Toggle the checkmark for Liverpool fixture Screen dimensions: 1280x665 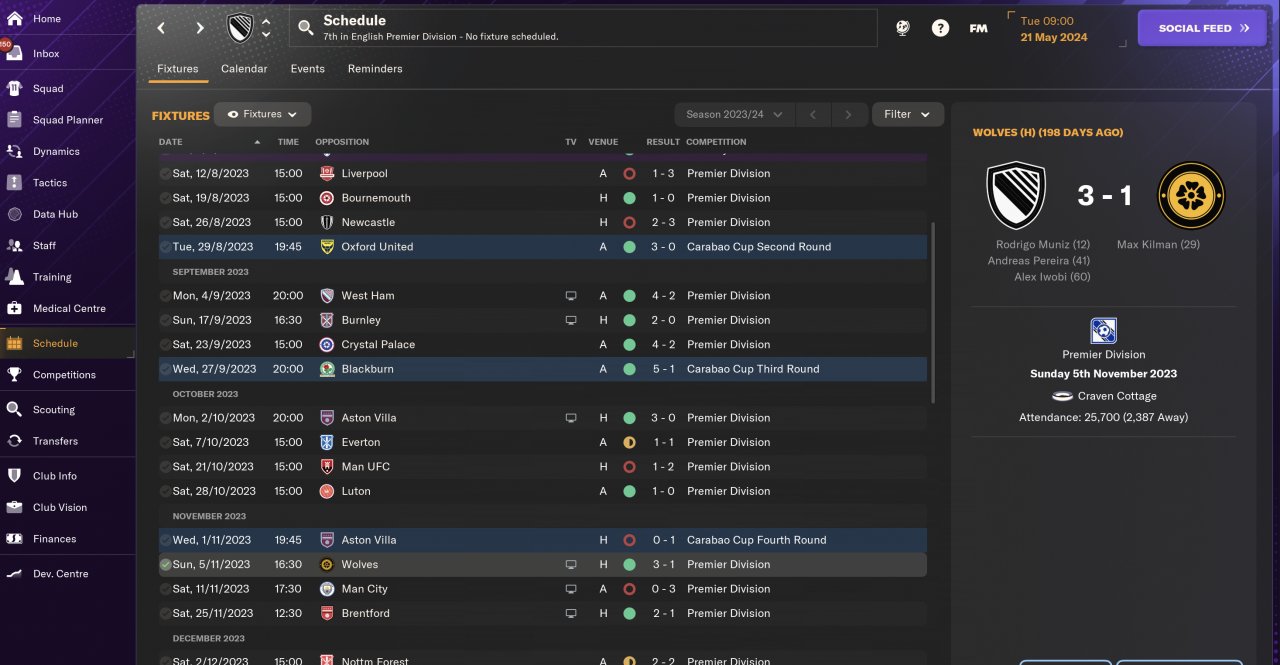(x=165, y=174)
